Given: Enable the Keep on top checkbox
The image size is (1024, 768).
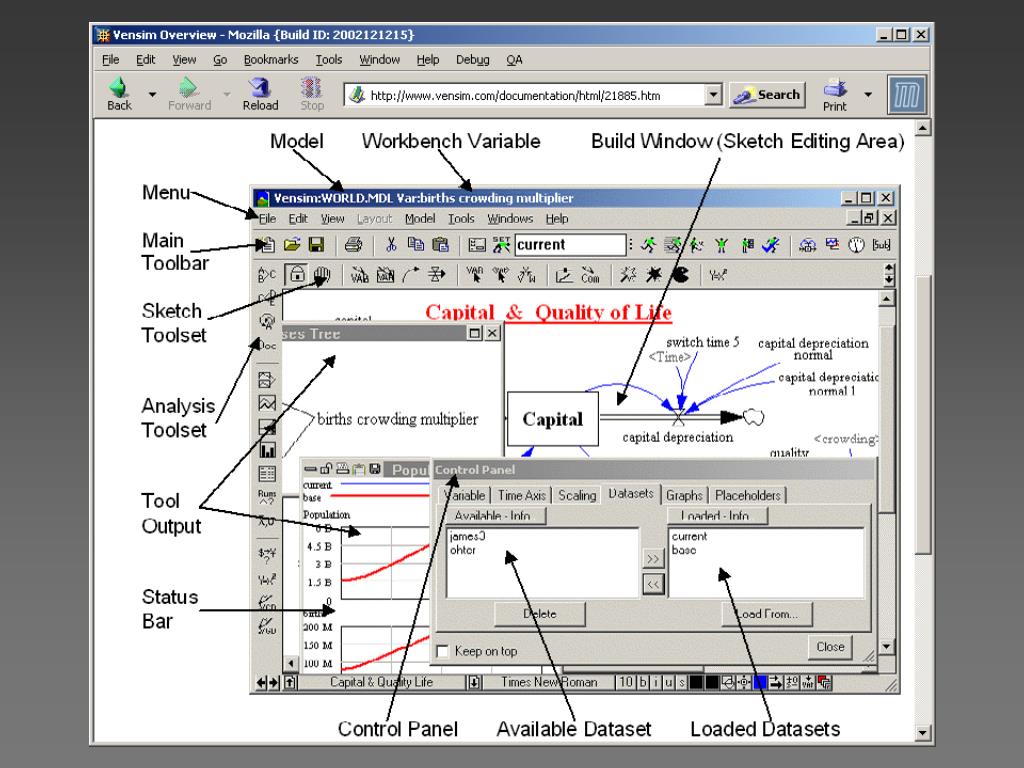Looking at the screenshot, I should [x=442, y=651].
